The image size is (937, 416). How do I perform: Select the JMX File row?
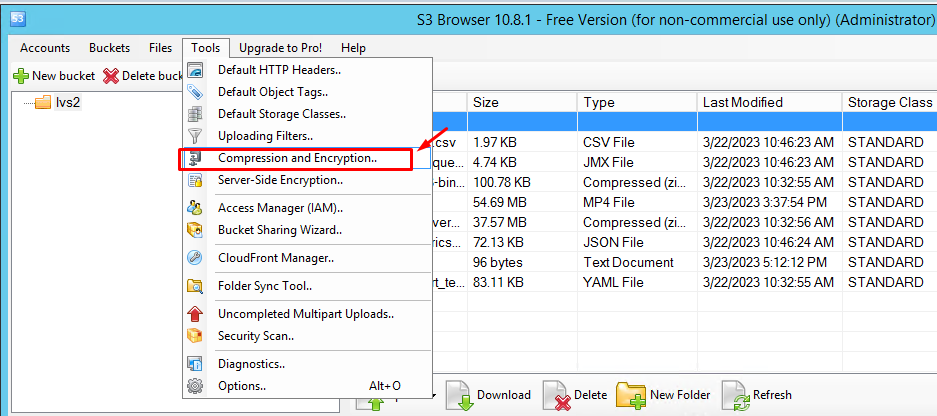point(684,162)
